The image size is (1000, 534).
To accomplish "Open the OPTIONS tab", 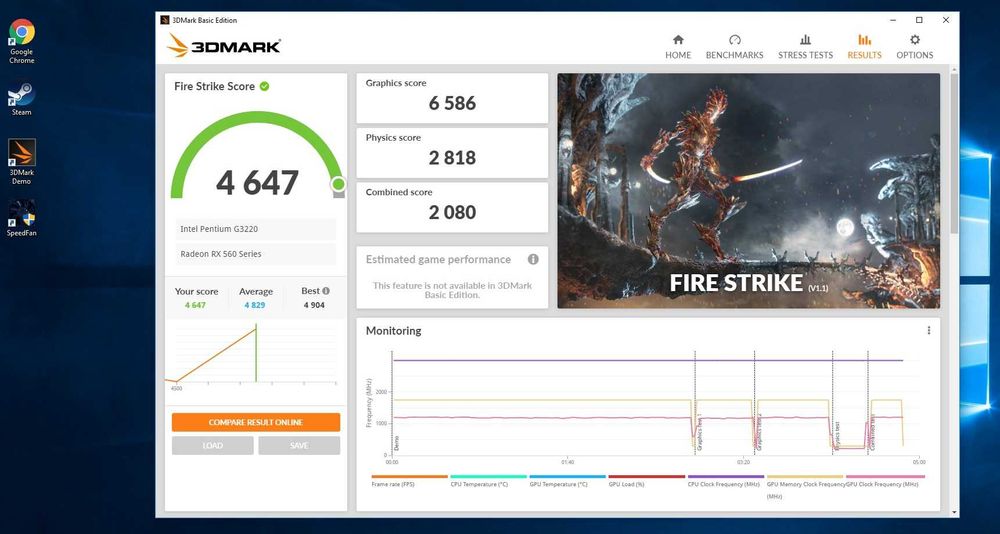I will point(915,47).
